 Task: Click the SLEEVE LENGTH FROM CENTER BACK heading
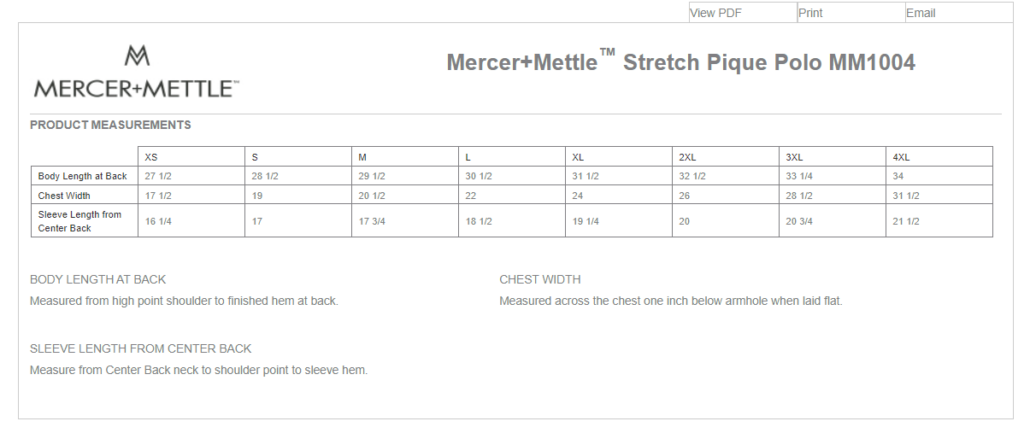[141, 348]
